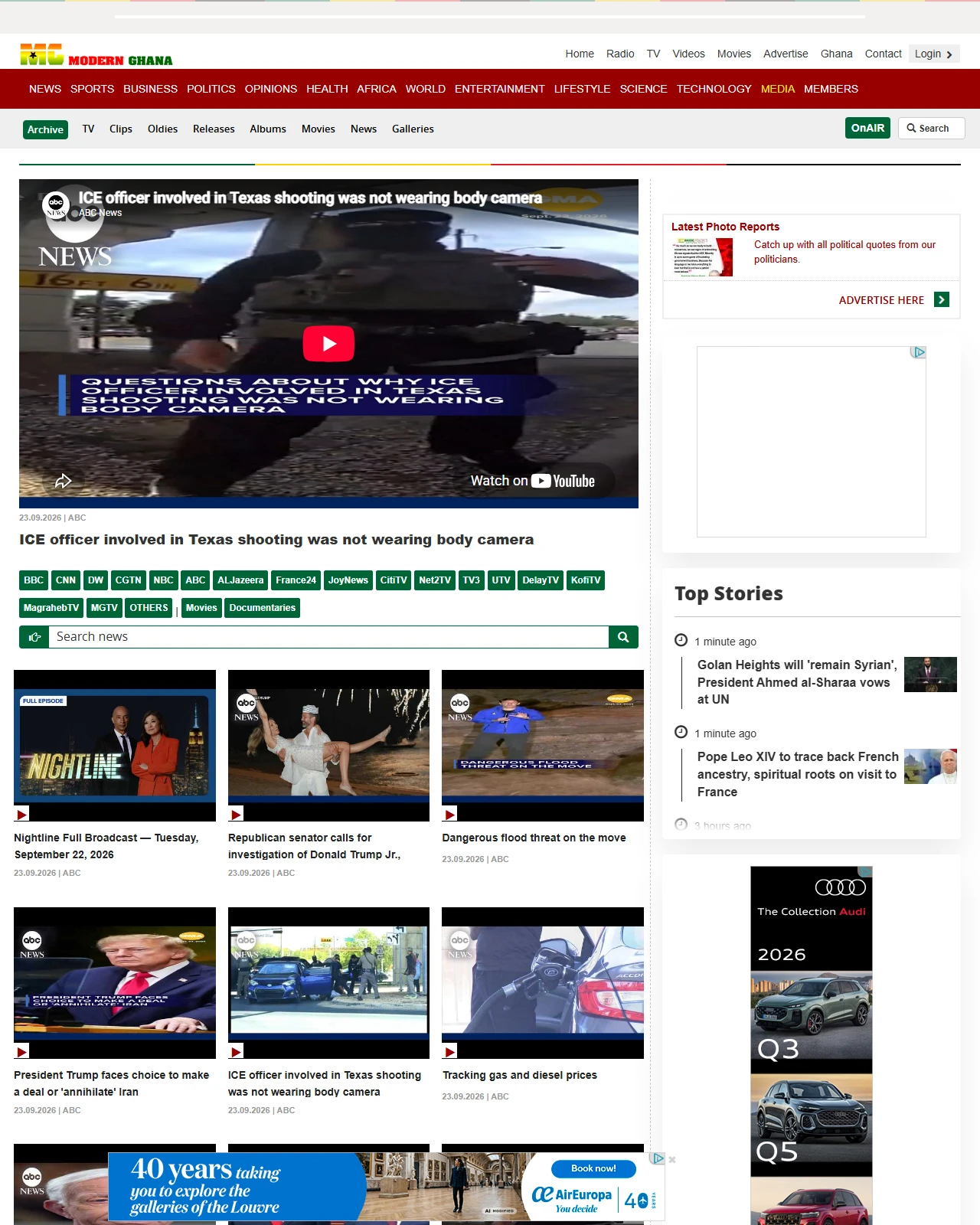The width and height of the screenshot is (980, 1225).
Task: Open the Modern Ghana logo
Action: (96, 54)
